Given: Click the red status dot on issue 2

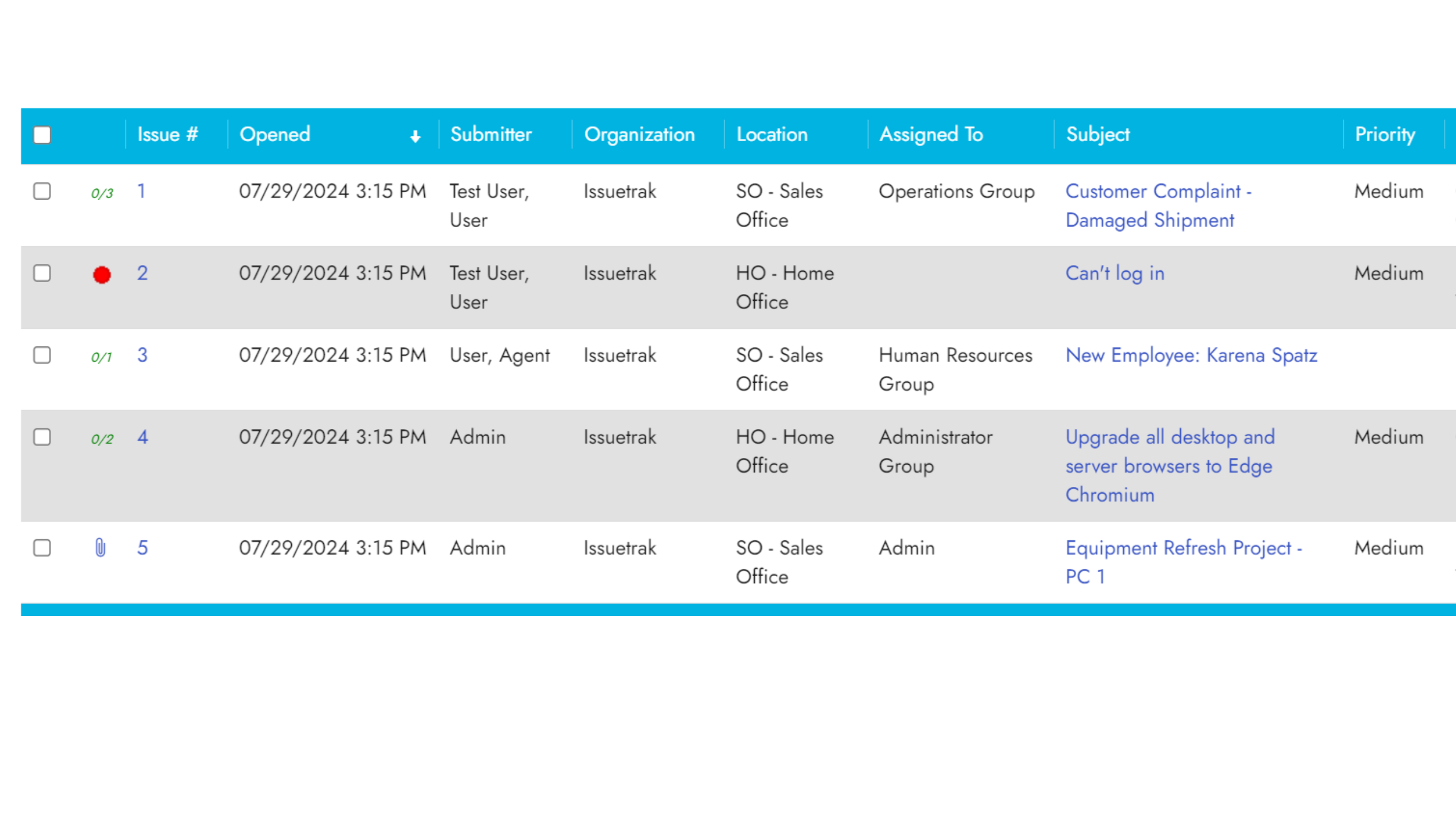Looking at the screenshot, I should pyautogui.click(x=102, y=275).
